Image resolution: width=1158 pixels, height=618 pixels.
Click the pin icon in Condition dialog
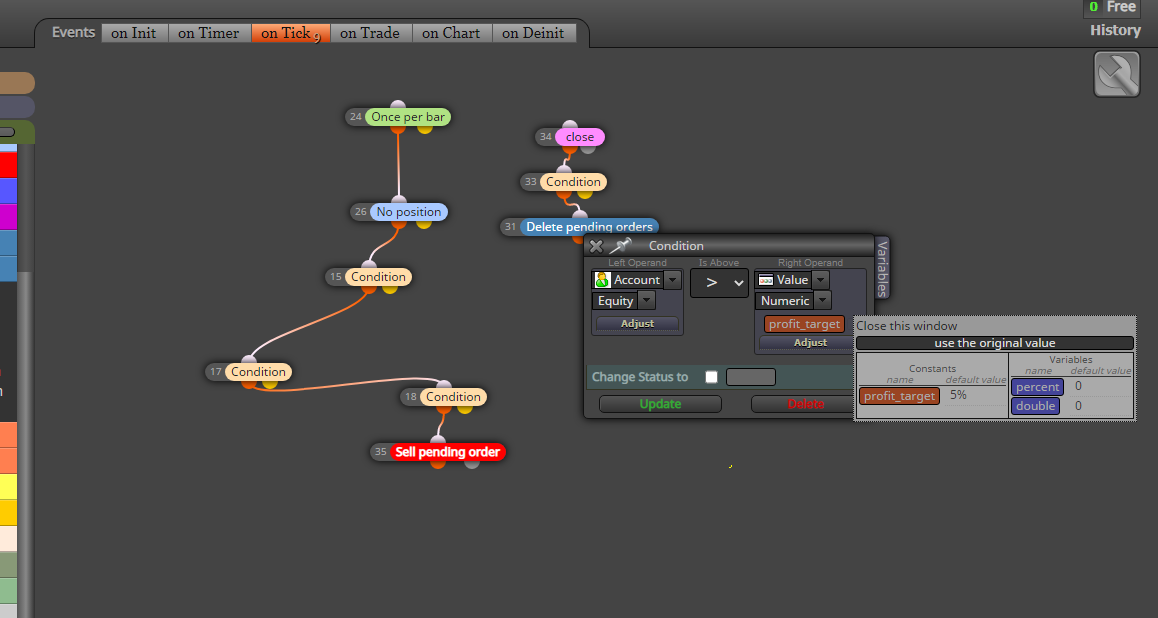(x=620, y=246)
